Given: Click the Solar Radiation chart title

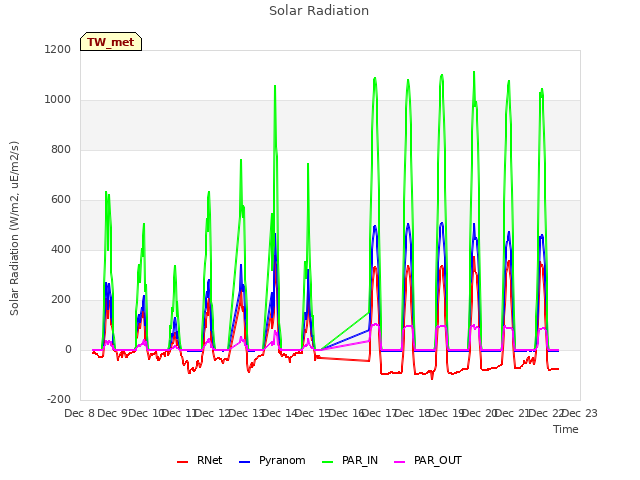Looking at the screenshot, I should pos(319,11).
